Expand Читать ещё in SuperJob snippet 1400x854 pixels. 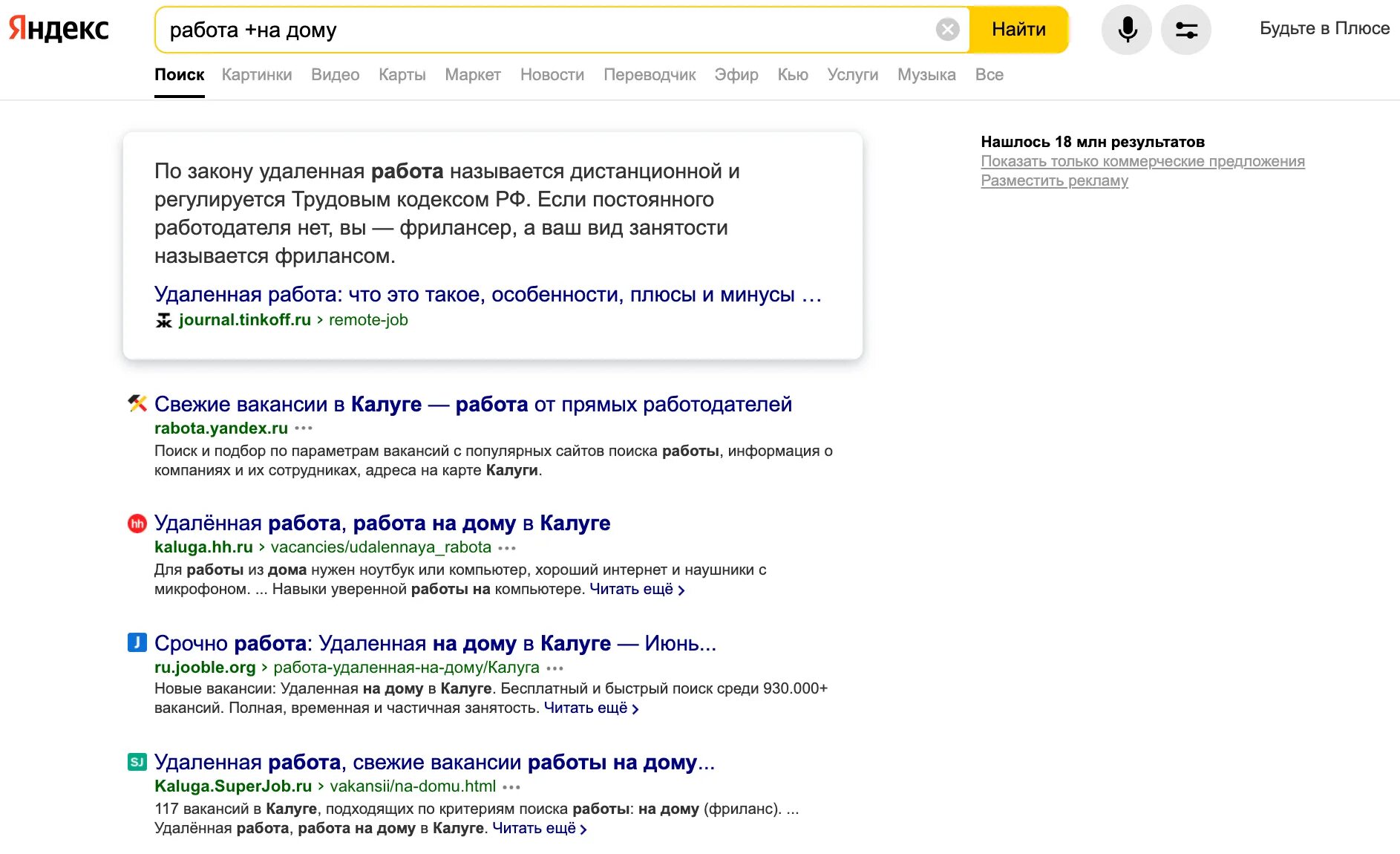tap(540, 828)
